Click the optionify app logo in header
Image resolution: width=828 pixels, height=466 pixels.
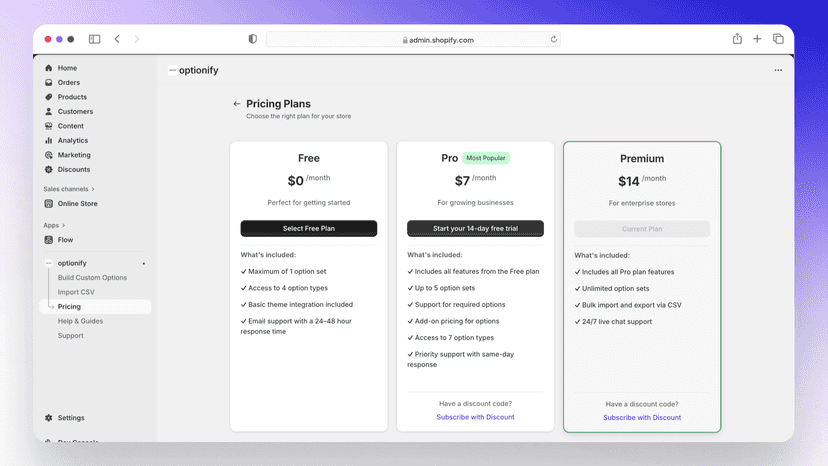coord(172,70)
